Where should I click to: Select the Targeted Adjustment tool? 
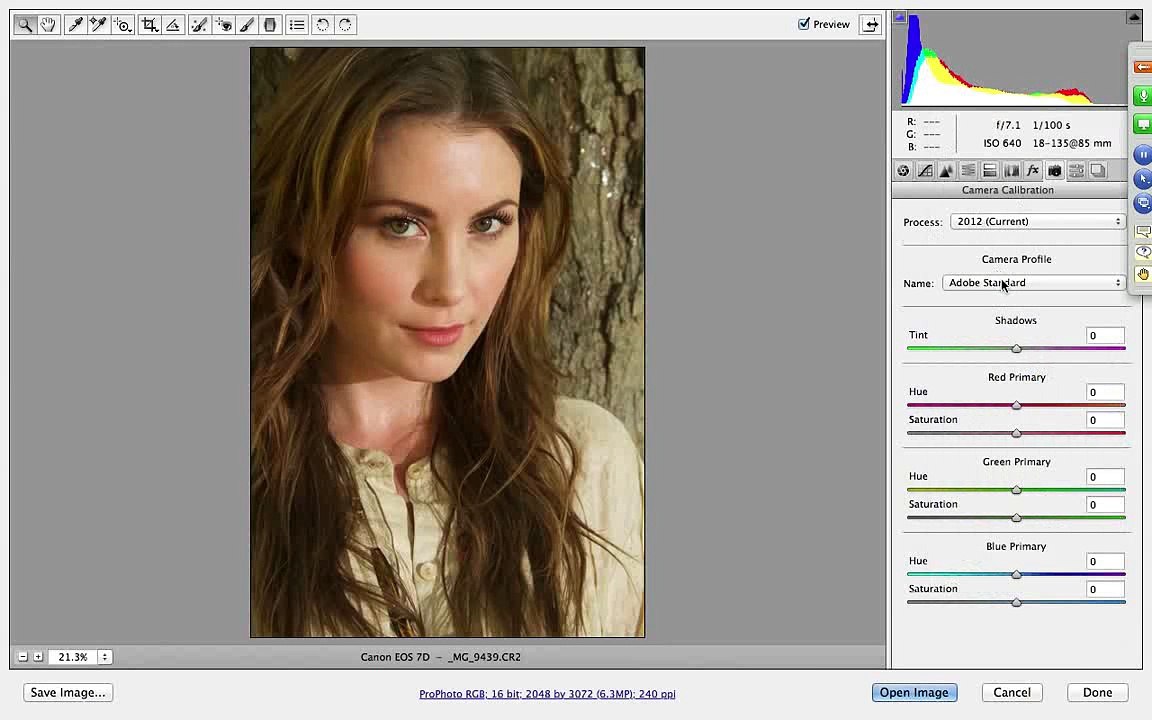(x=123, y=25)
